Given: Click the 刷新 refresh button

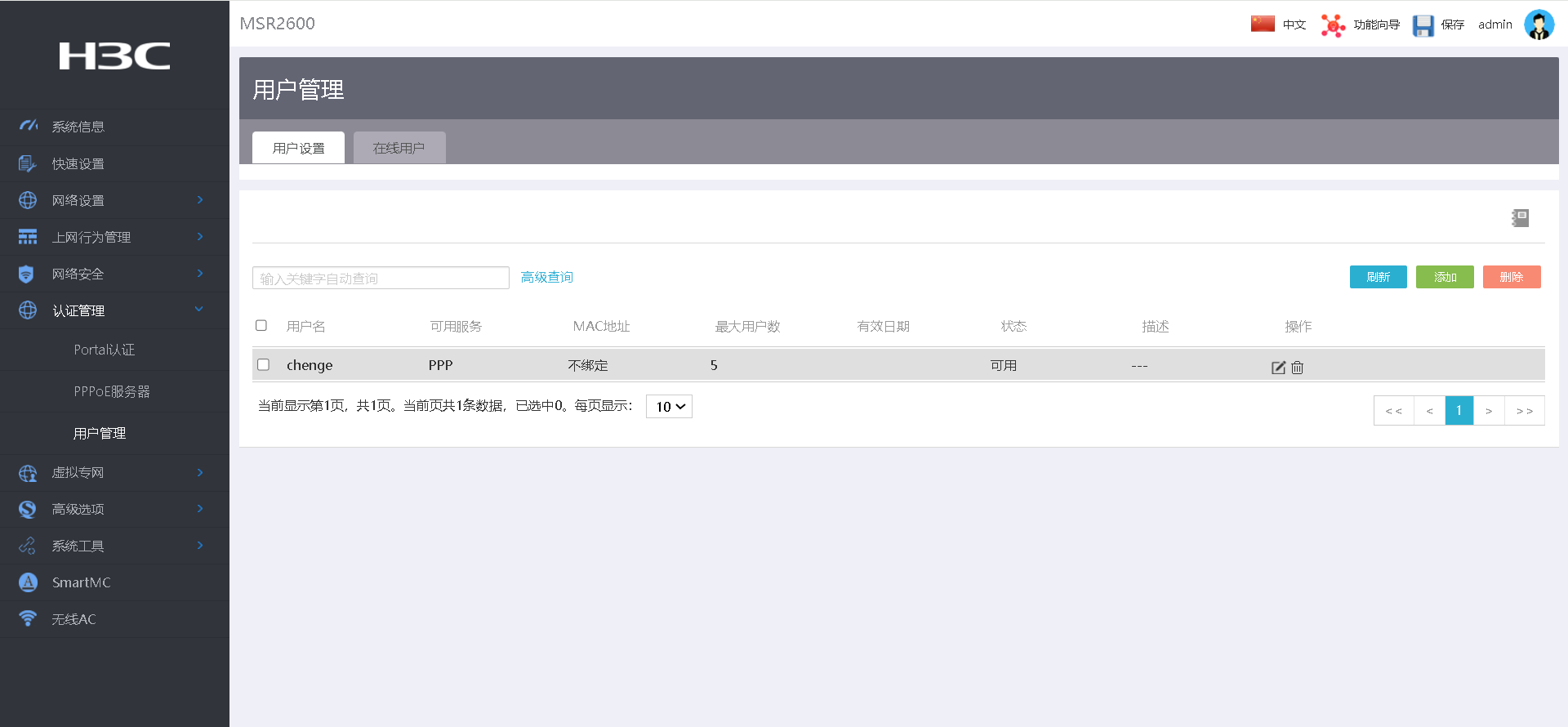Looking at the screenshot, I should click(x=1379, y=277).
